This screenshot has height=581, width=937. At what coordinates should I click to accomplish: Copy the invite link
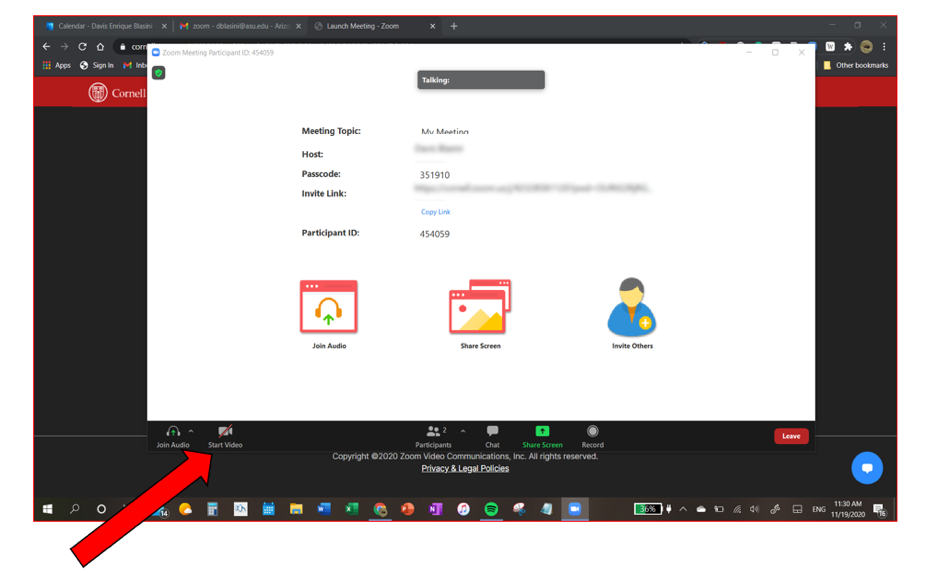pos(436,212)
